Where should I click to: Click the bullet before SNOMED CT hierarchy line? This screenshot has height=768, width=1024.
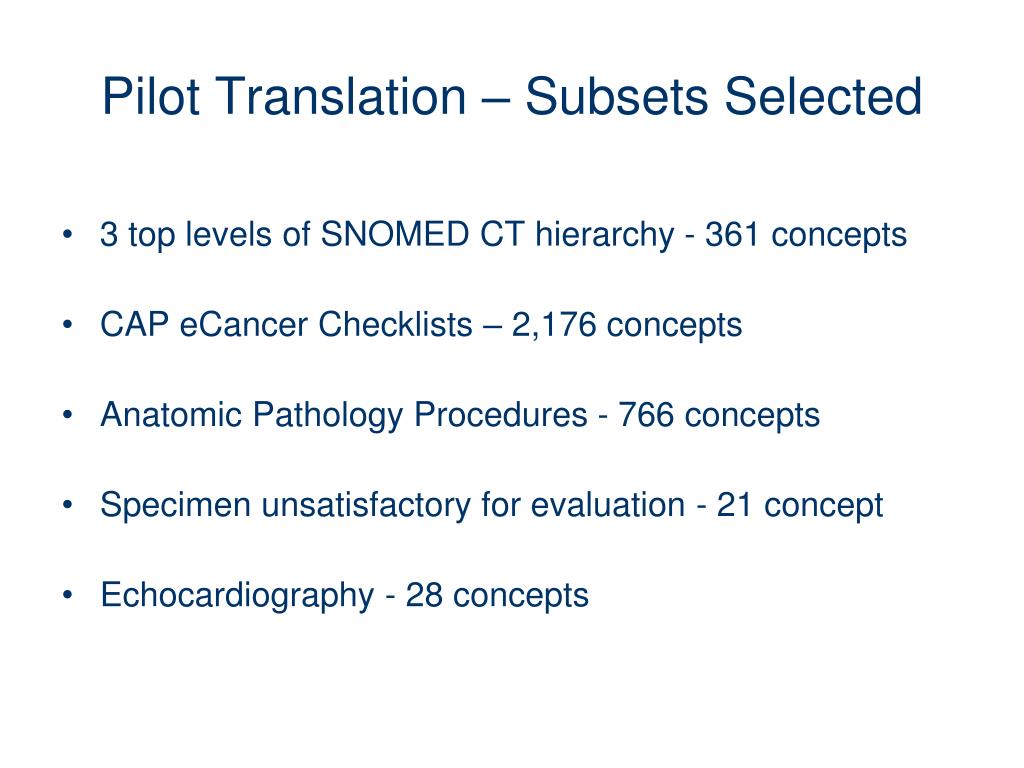pos(67,234)
